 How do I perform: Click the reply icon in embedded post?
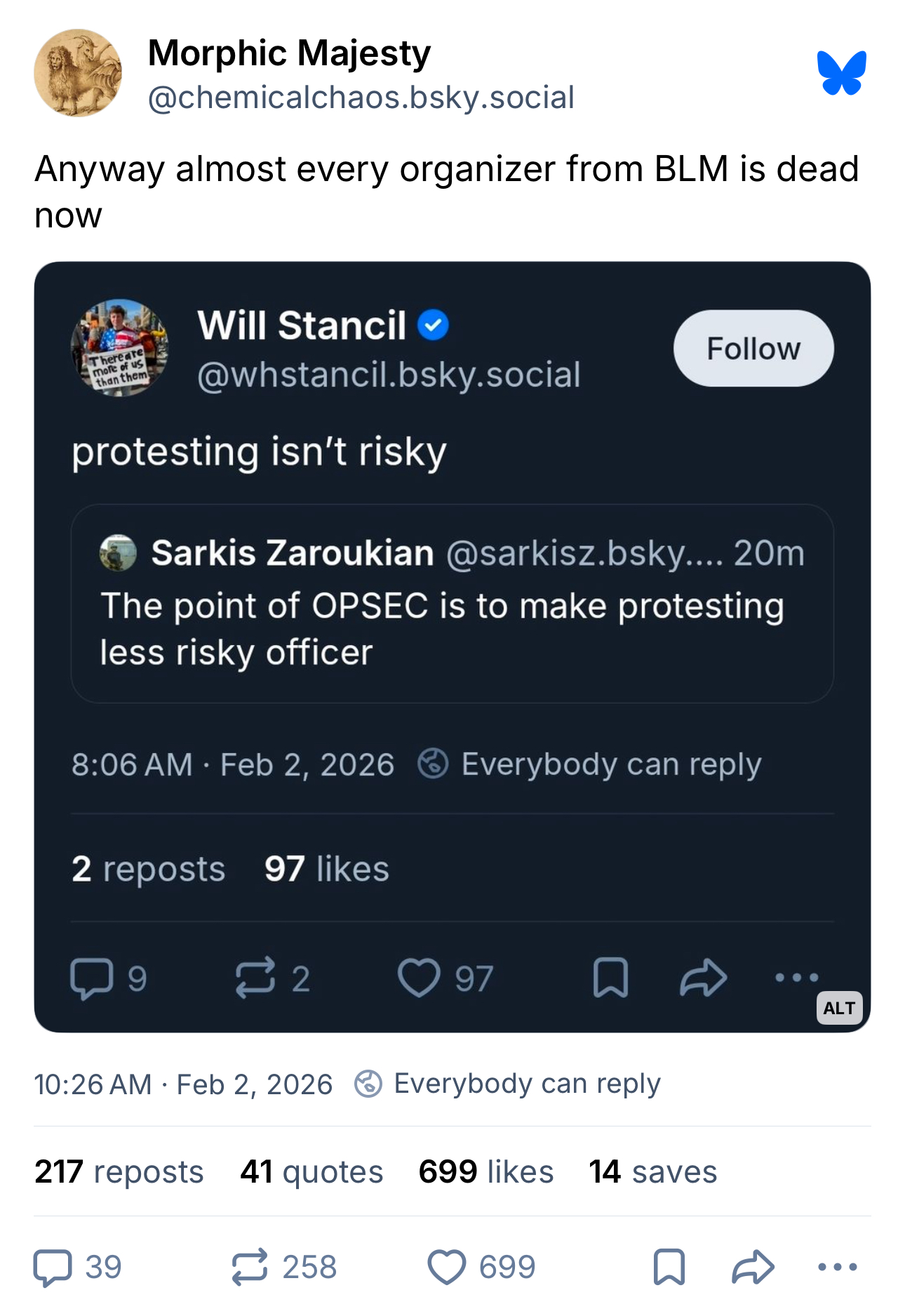point(92,978)
